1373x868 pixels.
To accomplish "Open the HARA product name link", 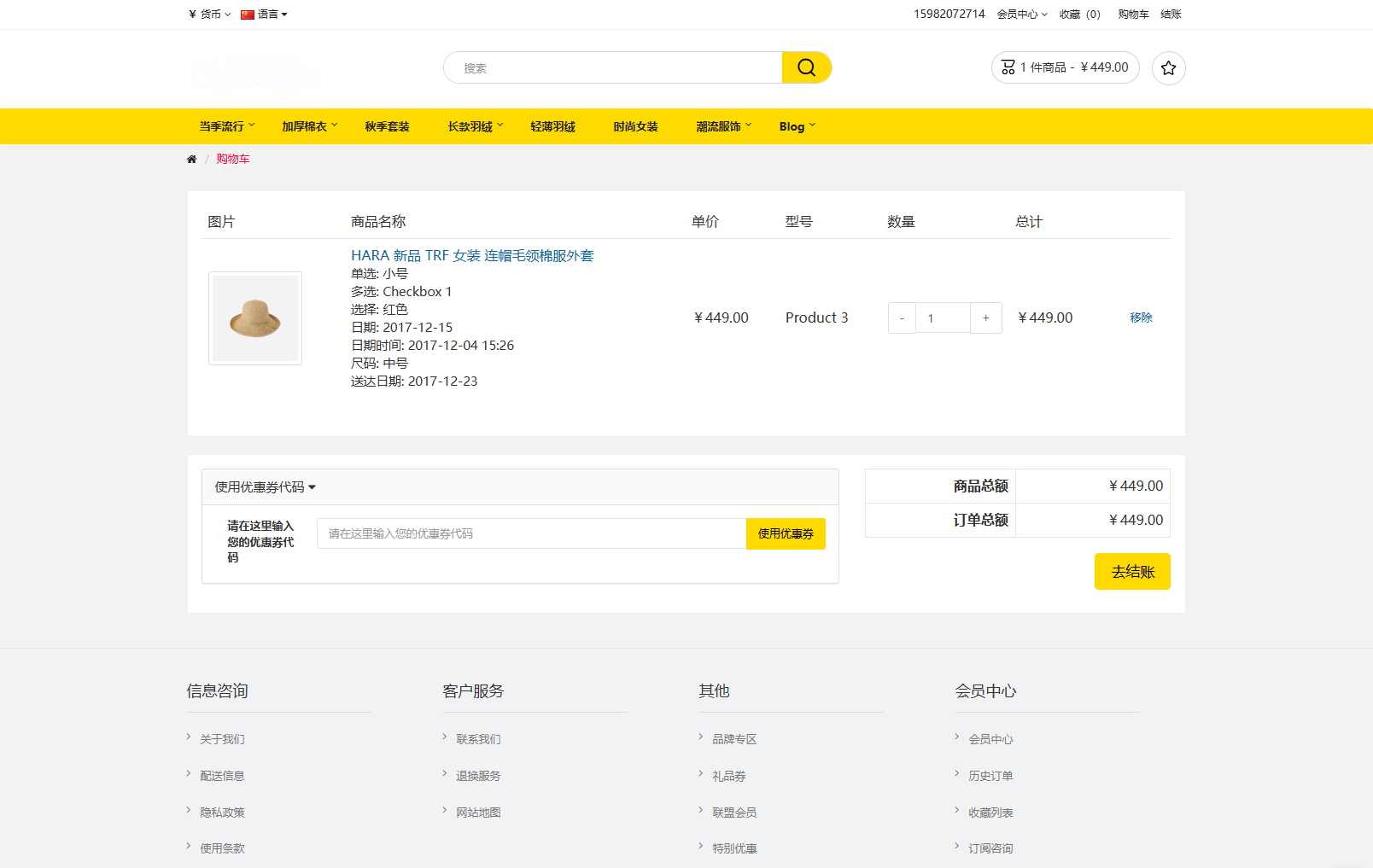I will tap(472, 255).
